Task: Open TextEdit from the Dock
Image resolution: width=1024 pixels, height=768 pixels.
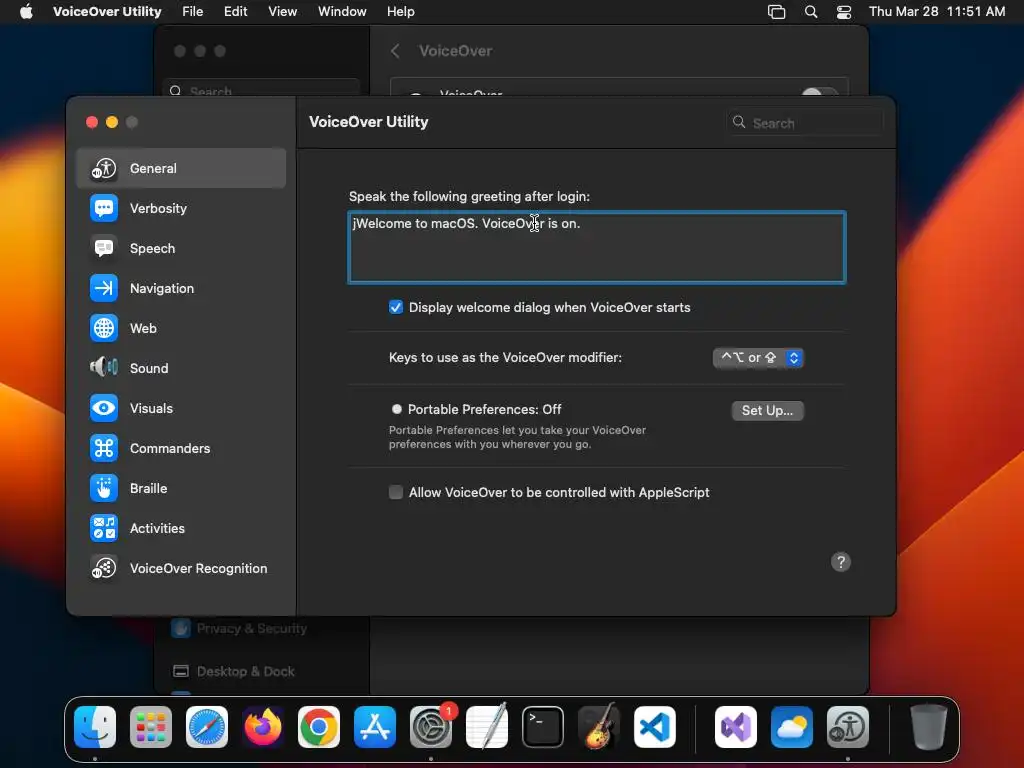Action: tap(487, 727)
